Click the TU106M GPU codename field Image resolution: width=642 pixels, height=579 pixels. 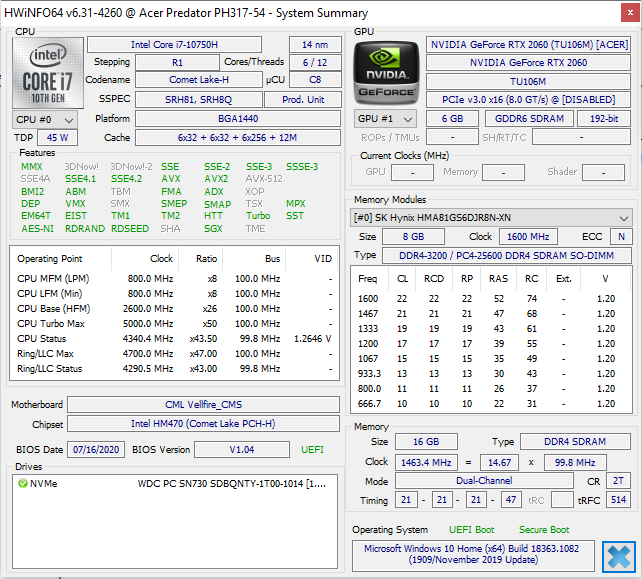(528, 81)
